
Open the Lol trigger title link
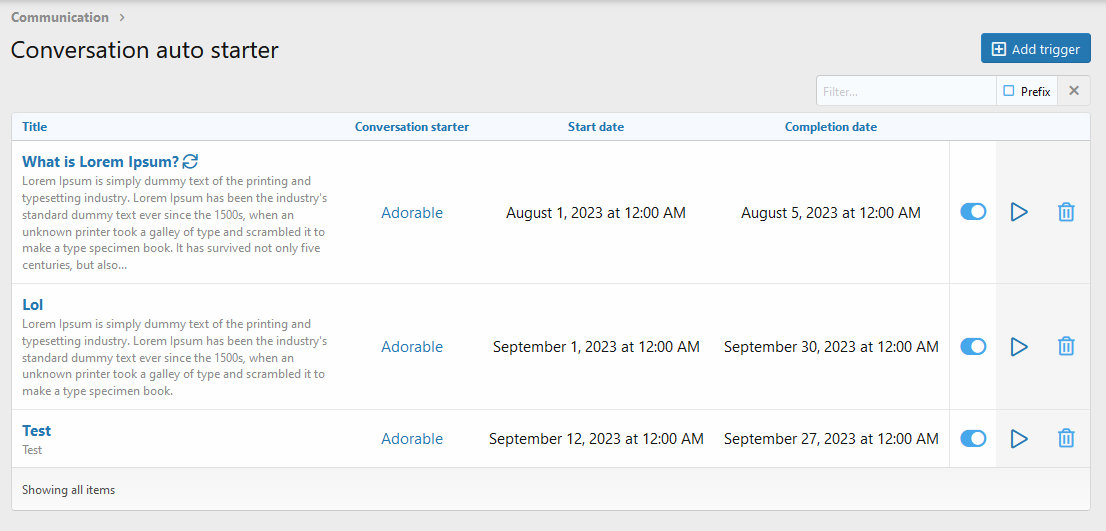coord(32,305)
